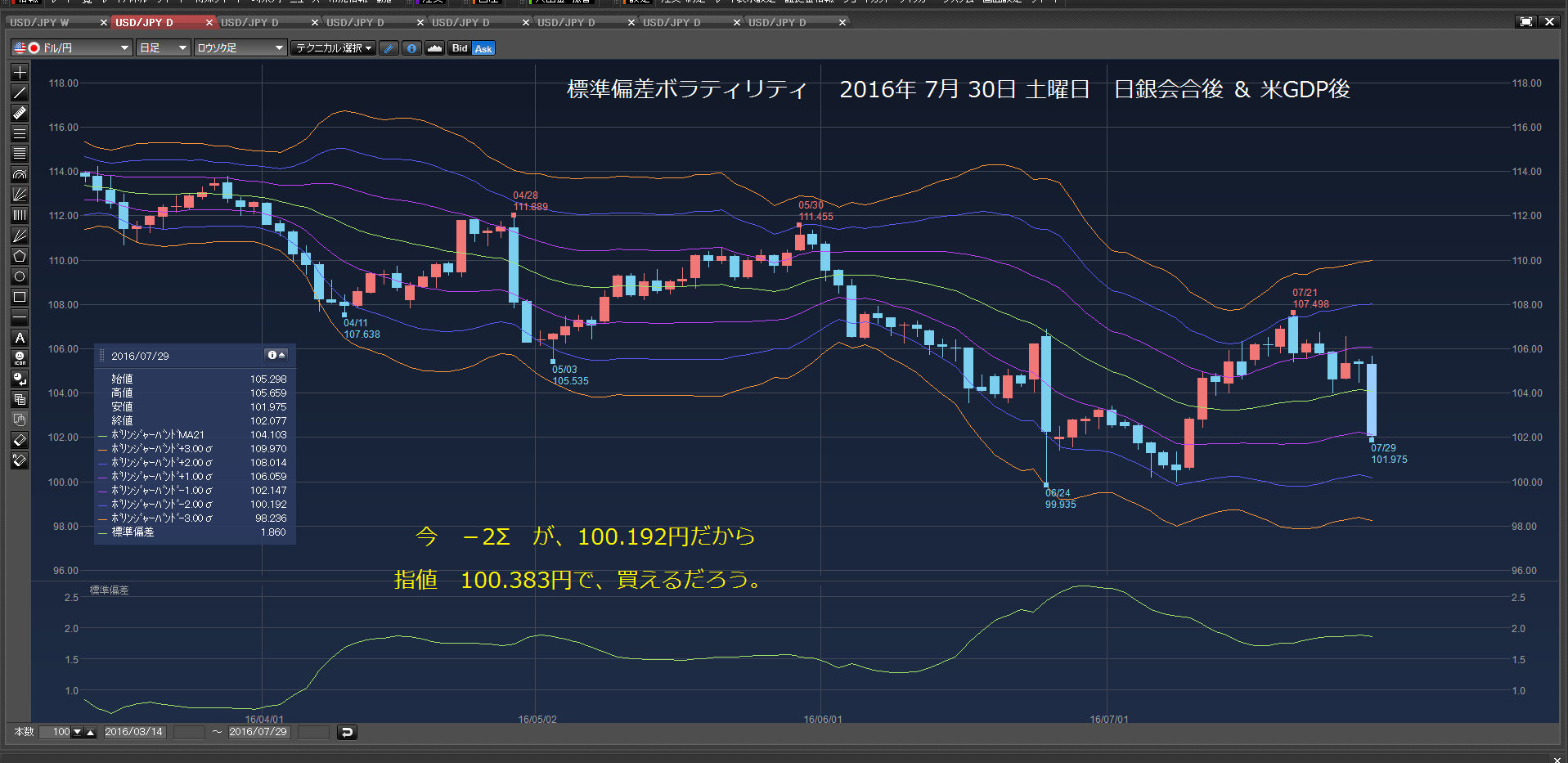Click the 04/28 111.689 high price label
This screenshot has width=1568, height=763.
click(x=530, y=201)
